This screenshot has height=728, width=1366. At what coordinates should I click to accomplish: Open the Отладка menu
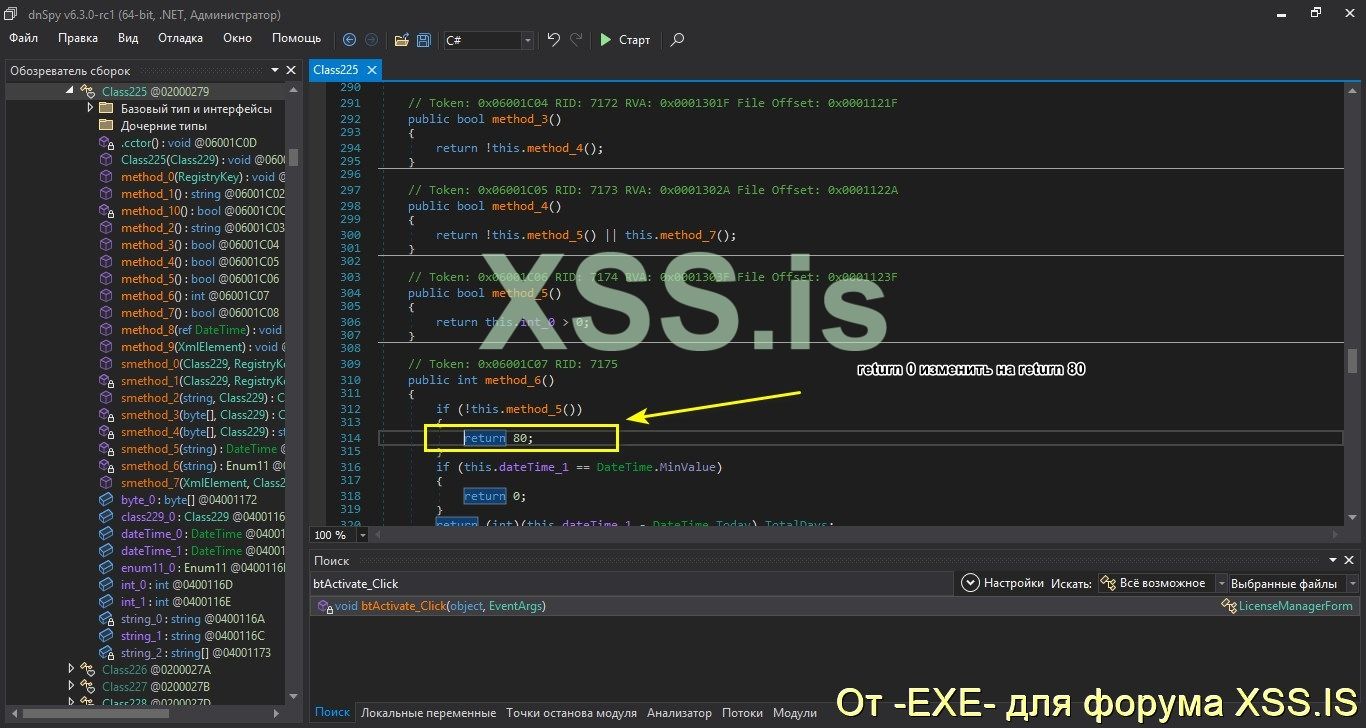[180, 38]
